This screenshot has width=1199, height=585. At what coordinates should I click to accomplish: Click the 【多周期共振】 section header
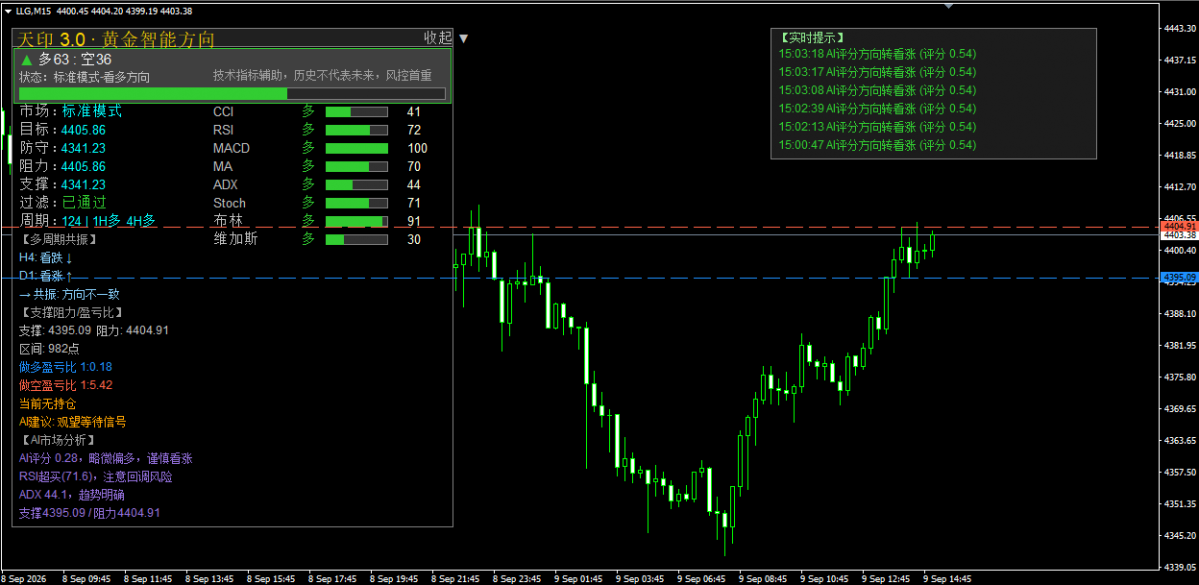tap(58, 240)
